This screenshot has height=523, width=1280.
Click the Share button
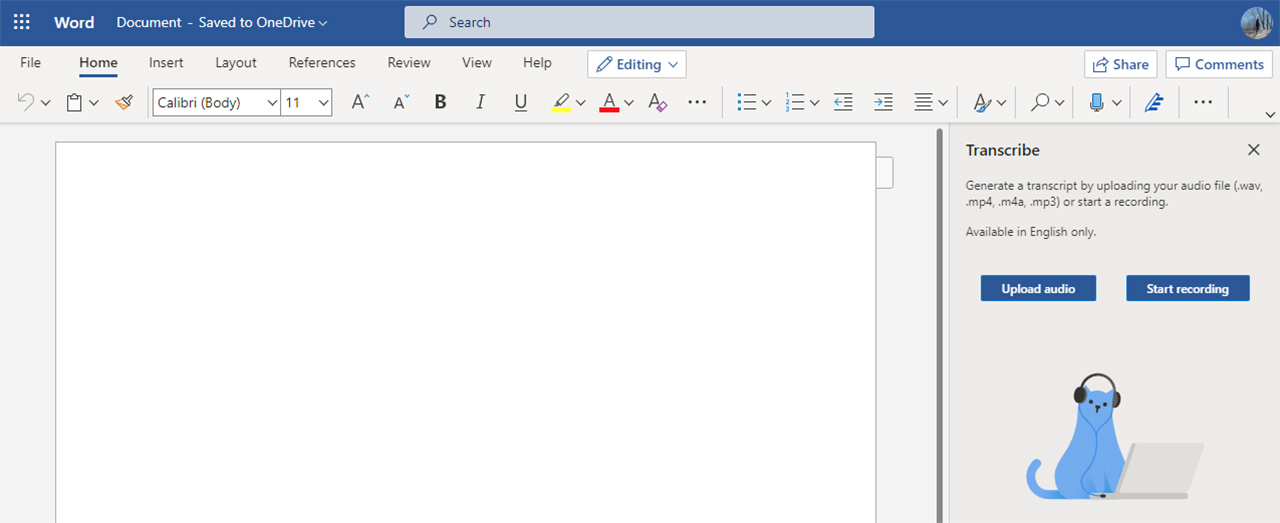(1120, 64)
